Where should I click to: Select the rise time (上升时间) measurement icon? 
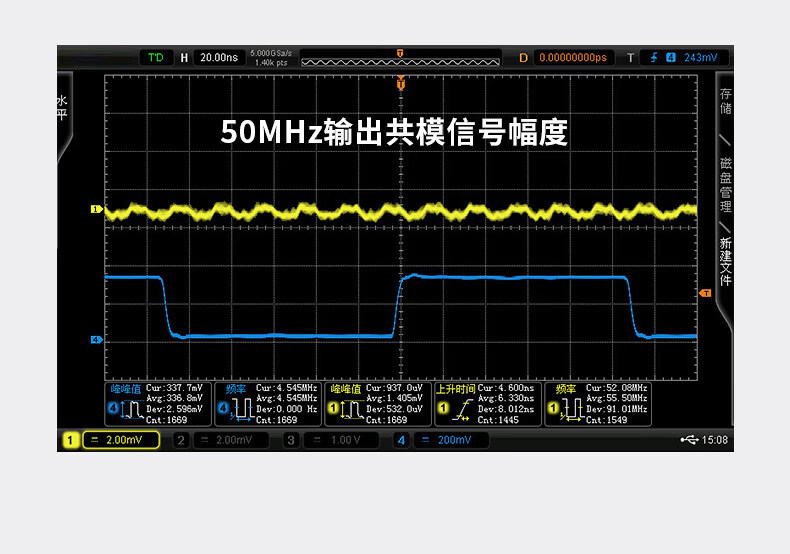pos(457,409)
